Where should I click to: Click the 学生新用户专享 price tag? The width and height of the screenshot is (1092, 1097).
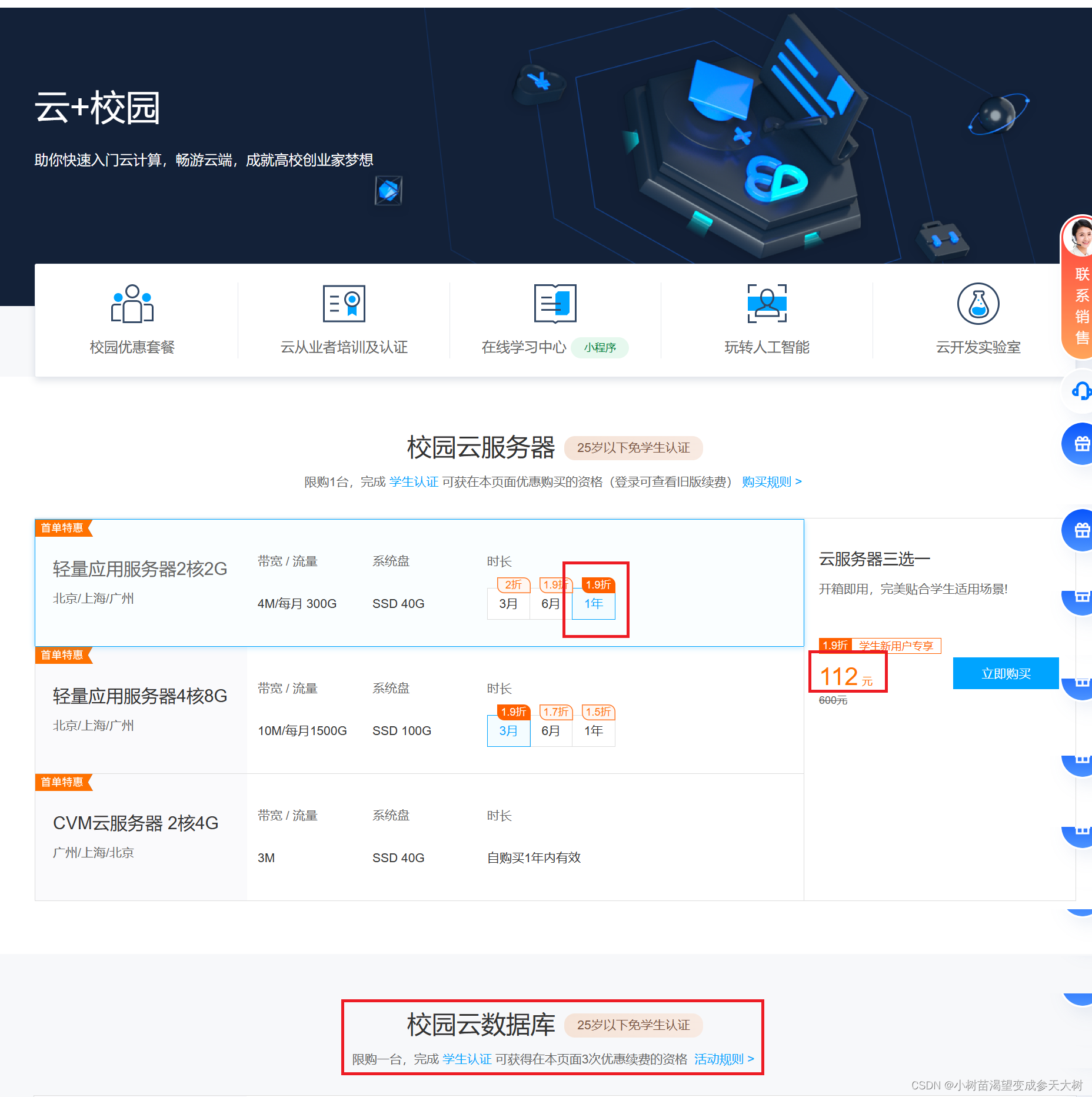[x=896, y=646]
